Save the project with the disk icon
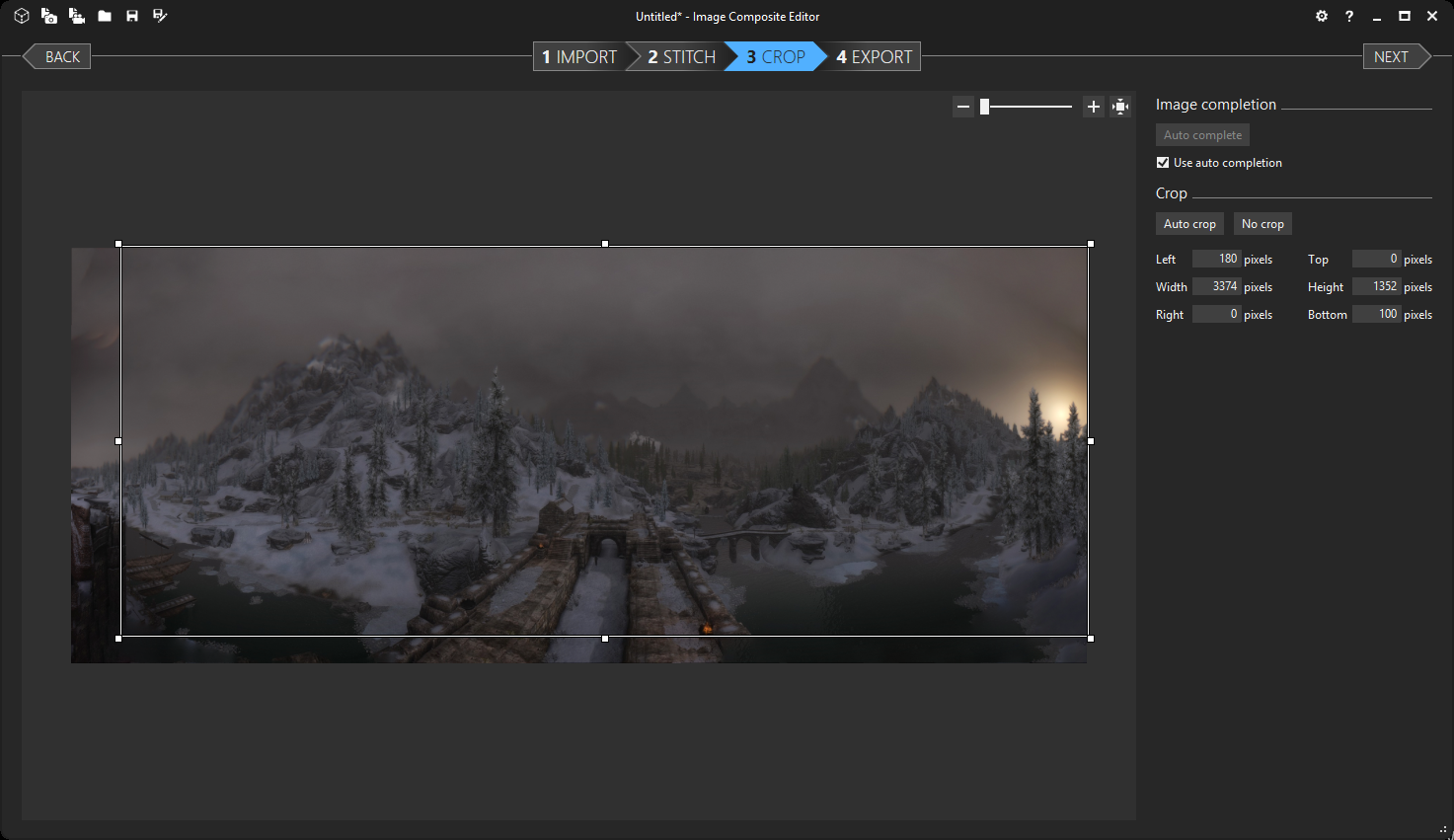The height and width of the screenshot is (840, 1454). [x=132, y=16]
